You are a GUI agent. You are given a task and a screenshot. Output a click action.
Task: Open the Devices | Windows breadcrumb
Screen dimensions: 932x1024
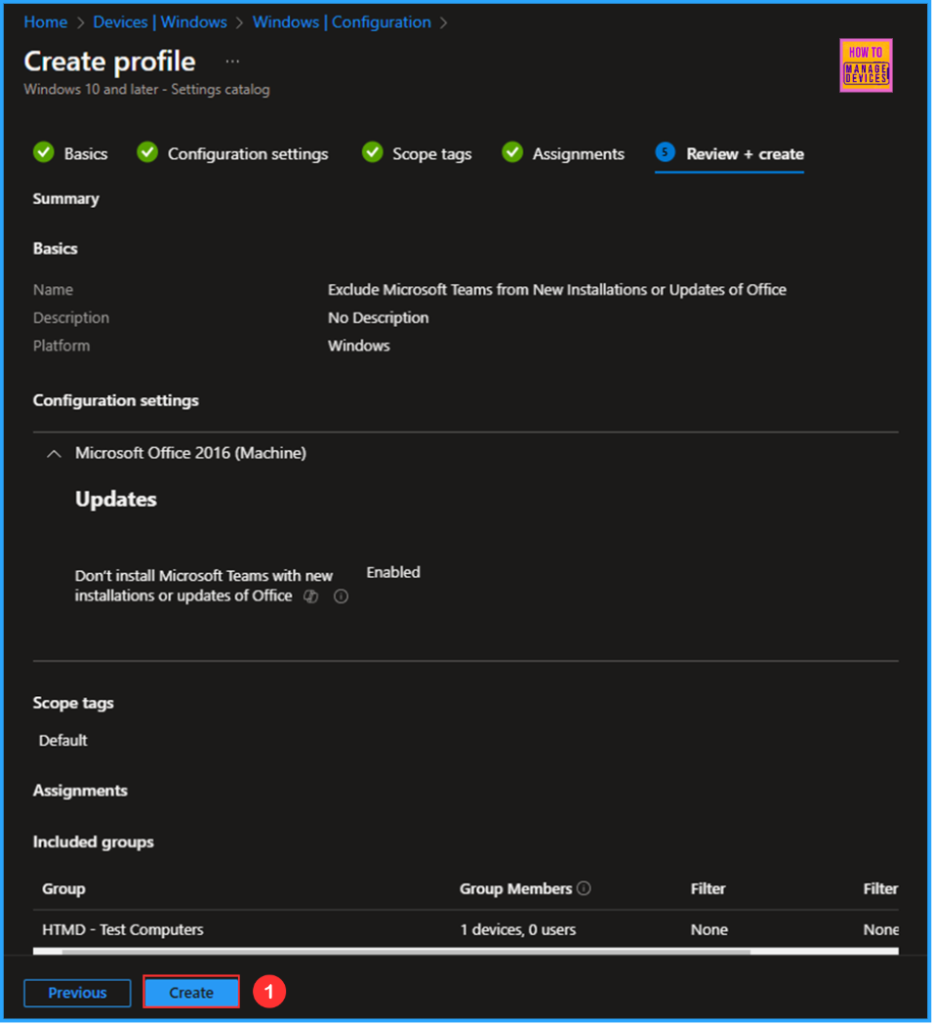[160, 22]
